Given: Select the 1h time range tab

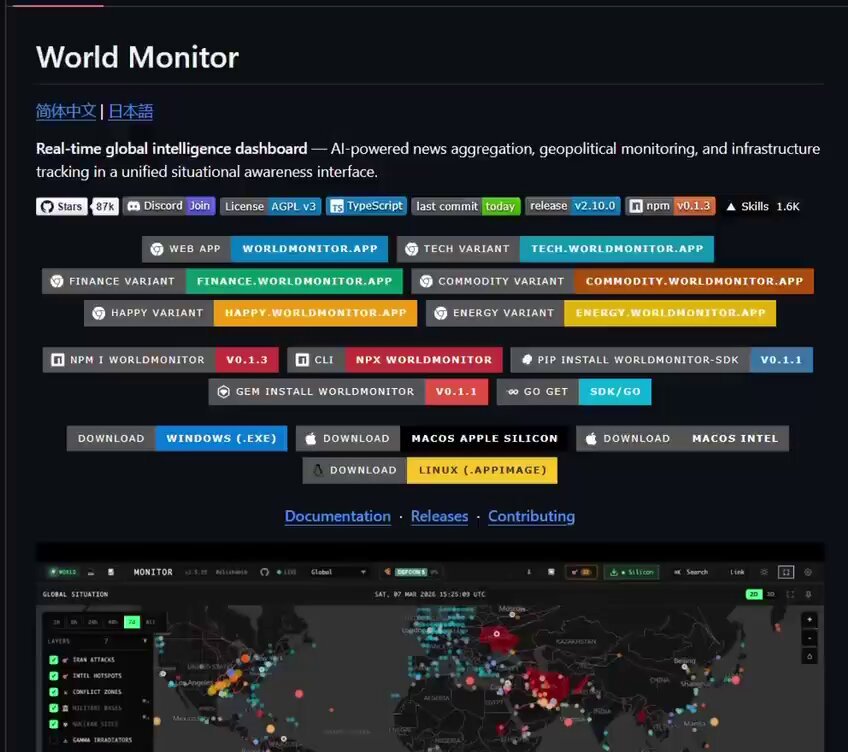Looking at the screenshot, I should (x=56, y=622).
